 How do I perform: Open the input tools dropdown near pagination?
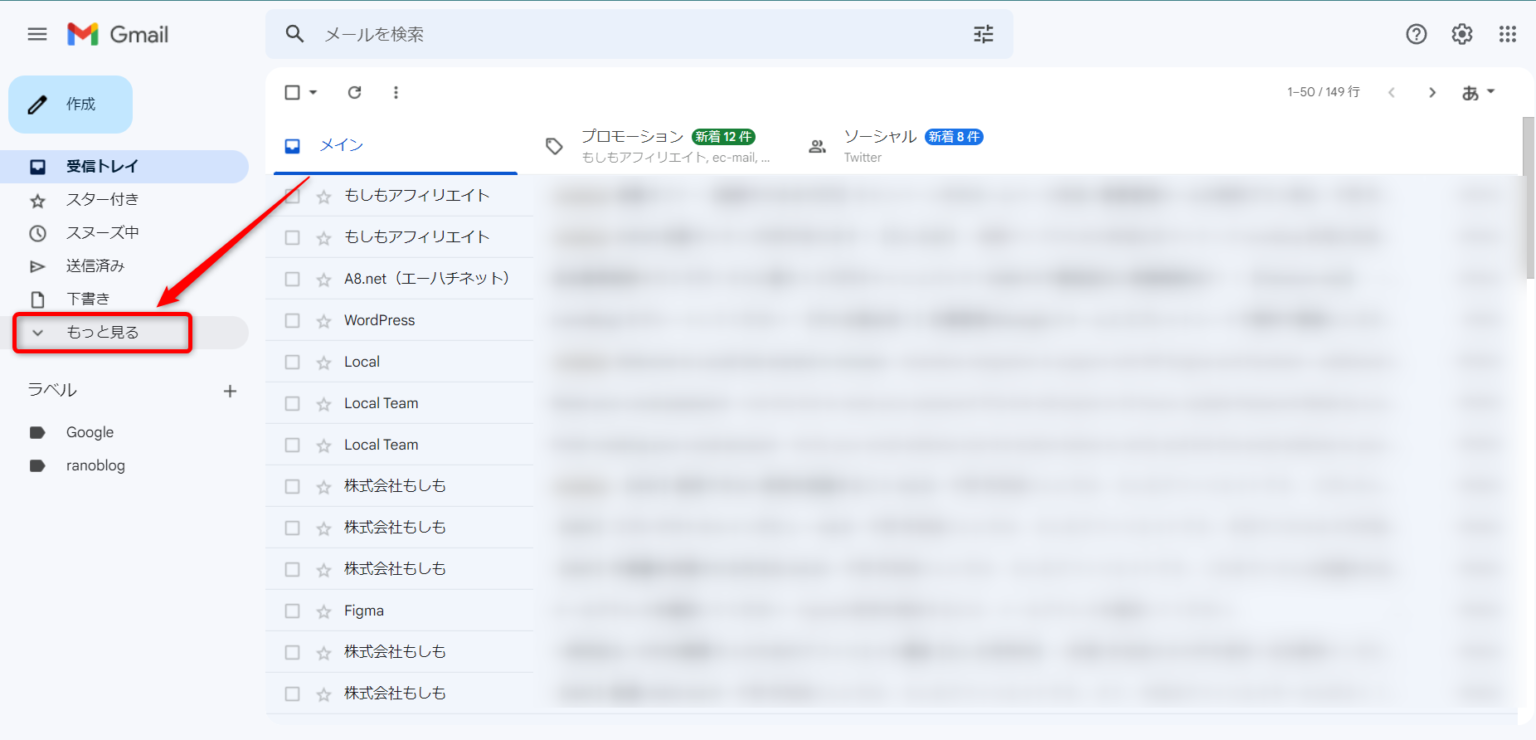[1477, 92]
